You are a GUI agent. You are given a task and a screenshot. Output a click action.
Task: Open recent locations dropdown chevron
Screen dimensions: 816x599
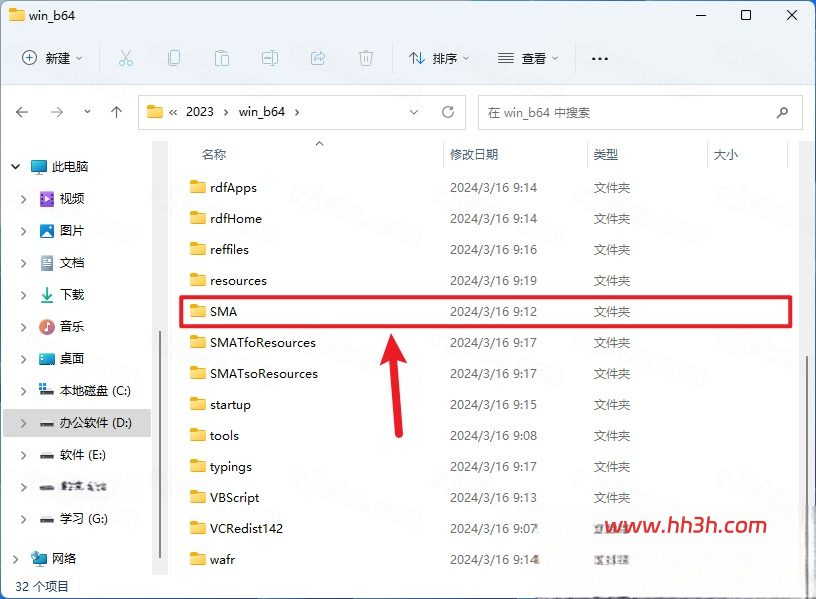pyautogui.click(x=87, y=111)
